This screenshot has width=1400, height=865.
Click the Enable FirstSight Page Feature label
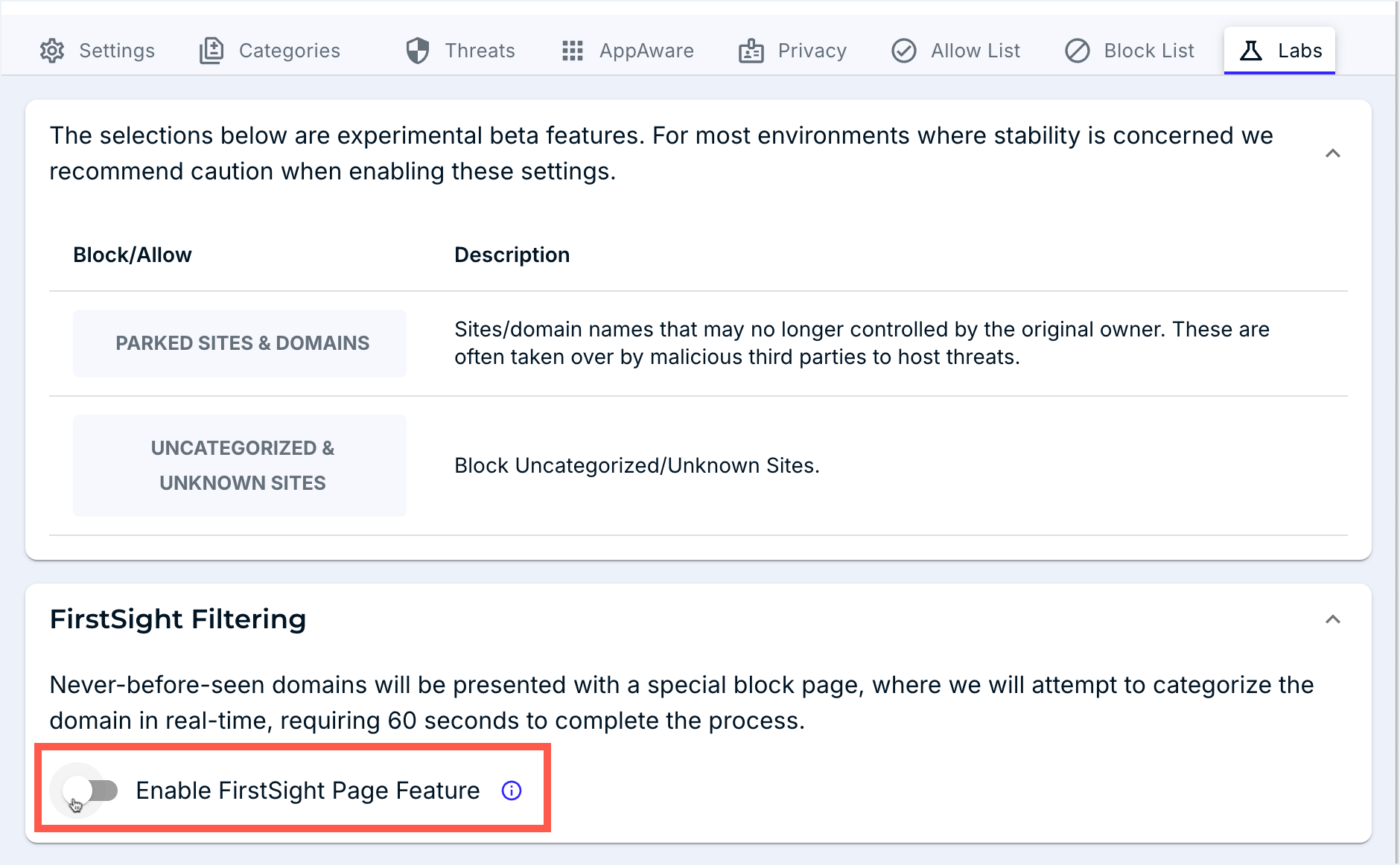click(308, 791)
